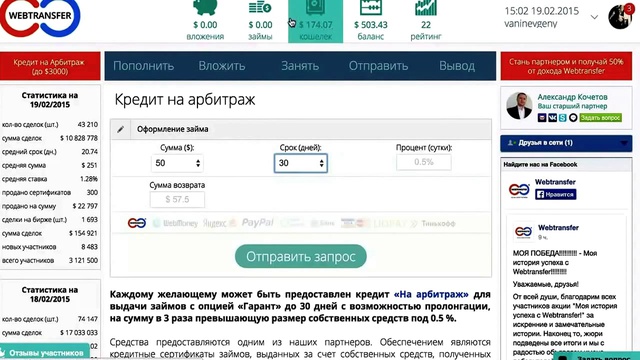
Task: Click the Статистика на 18/02/2015 heading
Action: pos(50,294)
